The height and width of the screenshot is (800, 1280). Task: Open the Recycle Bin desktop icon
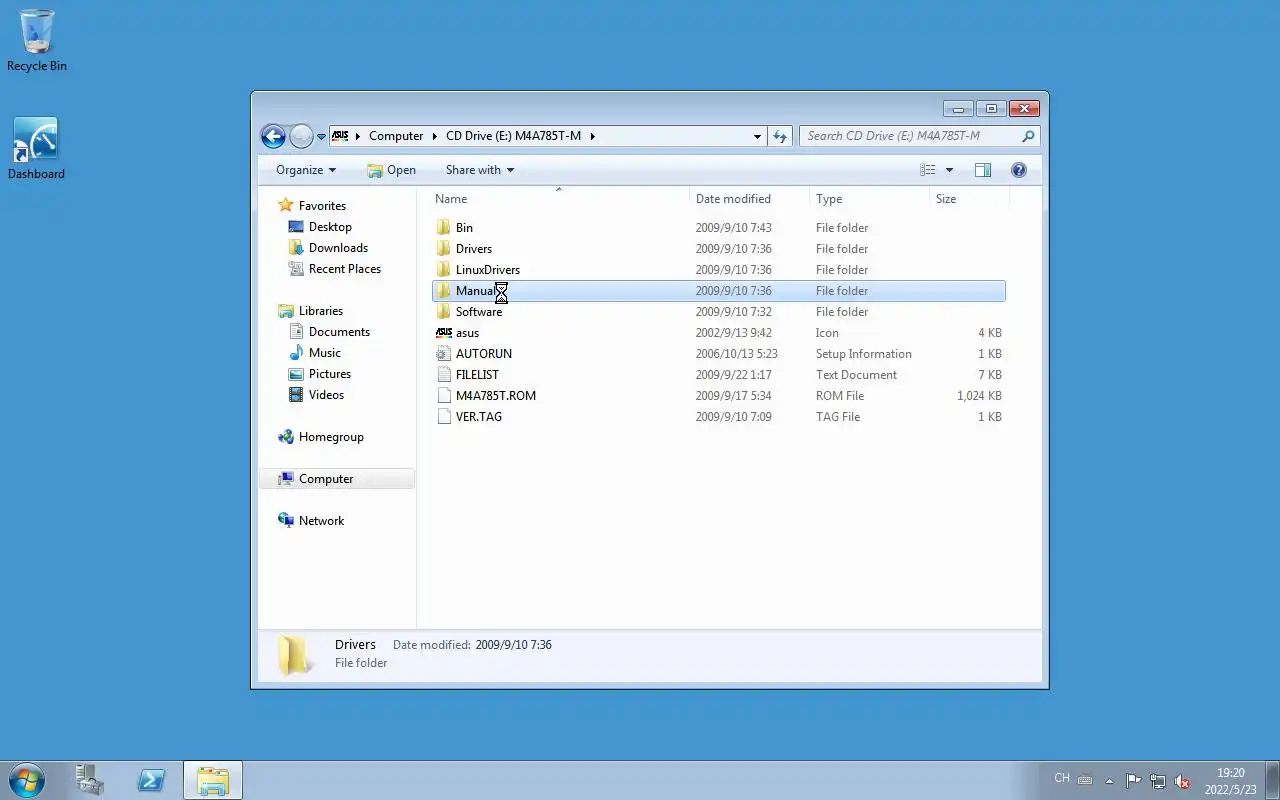click(37, 41)
